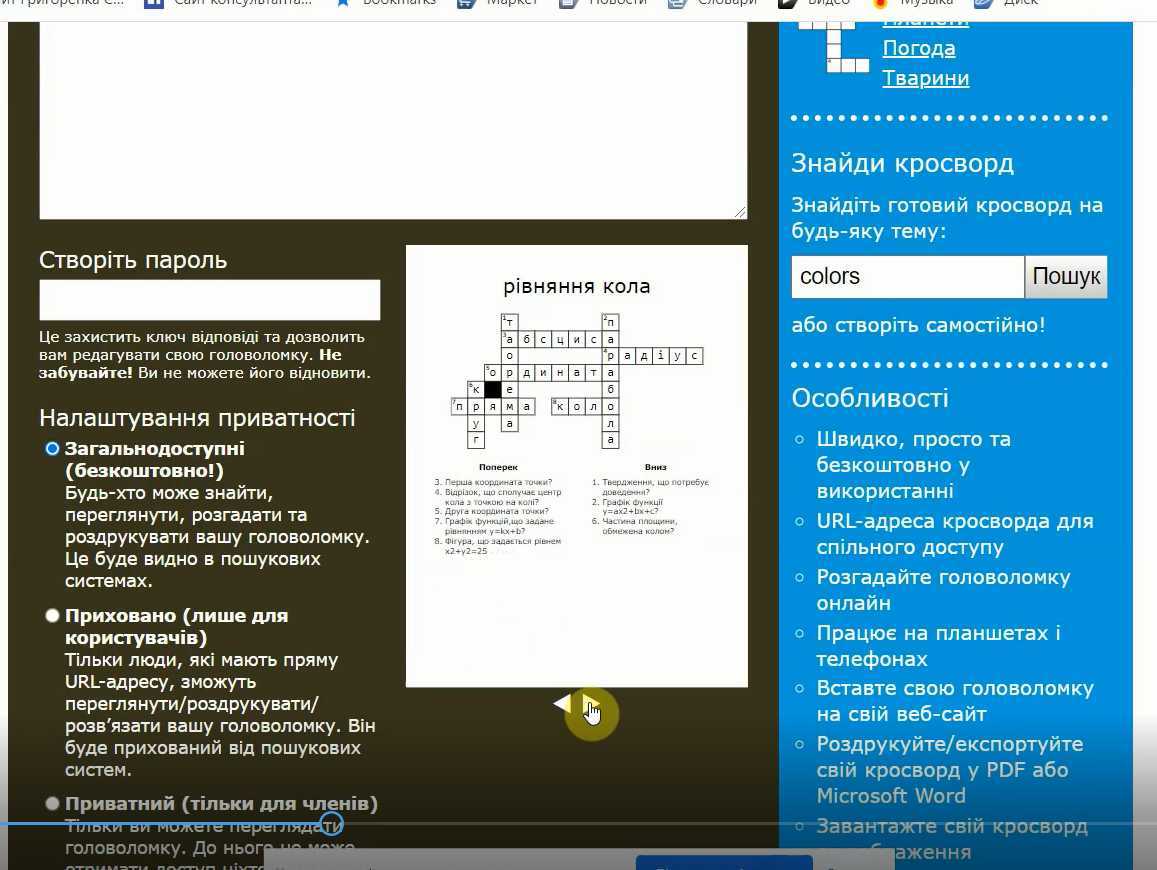The height and width of the screenshot is (870, 1157).
Task: Open the Погода category link
Action: click(x=918, y=48)
